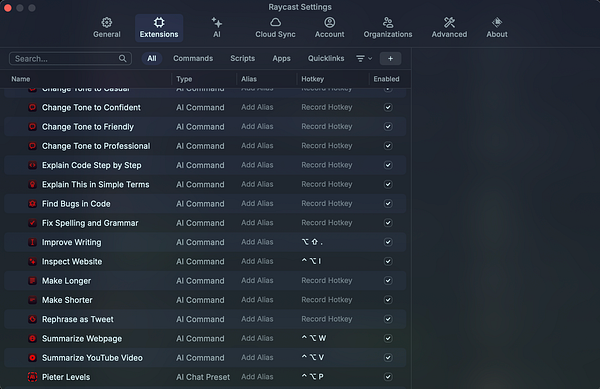This screenshot has width=600, height=389.
Task: Go to the Account tab
Action: pyautogui.click(x=329, y=28)
